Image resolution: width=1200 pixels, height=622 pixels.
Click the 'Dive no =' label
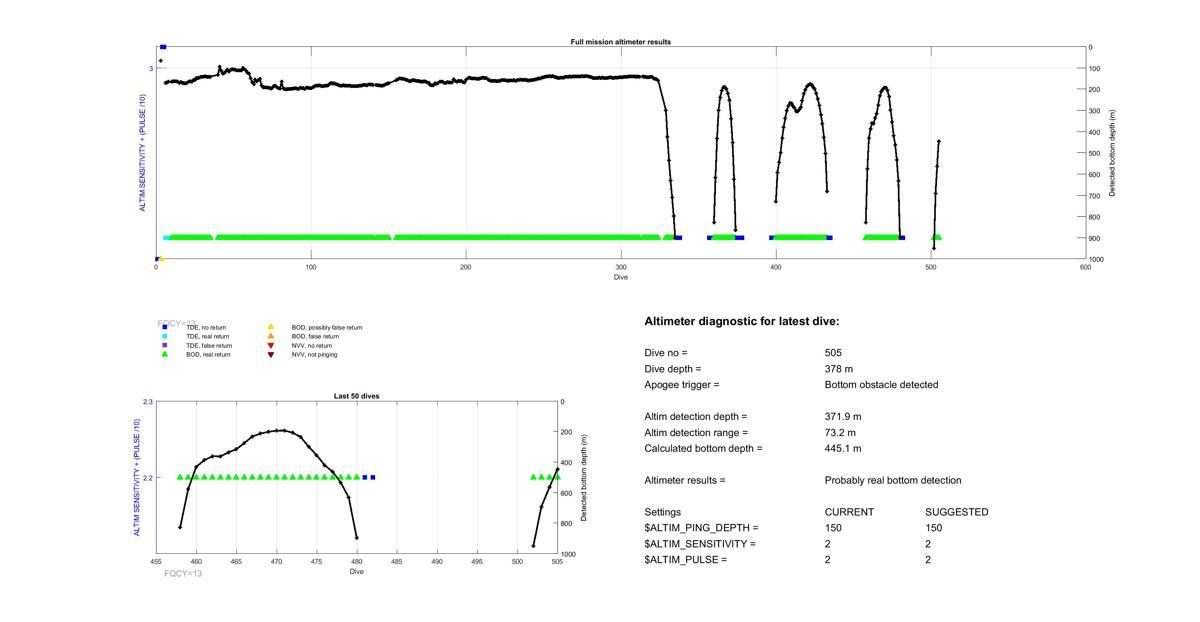click(x=666, y=353)
